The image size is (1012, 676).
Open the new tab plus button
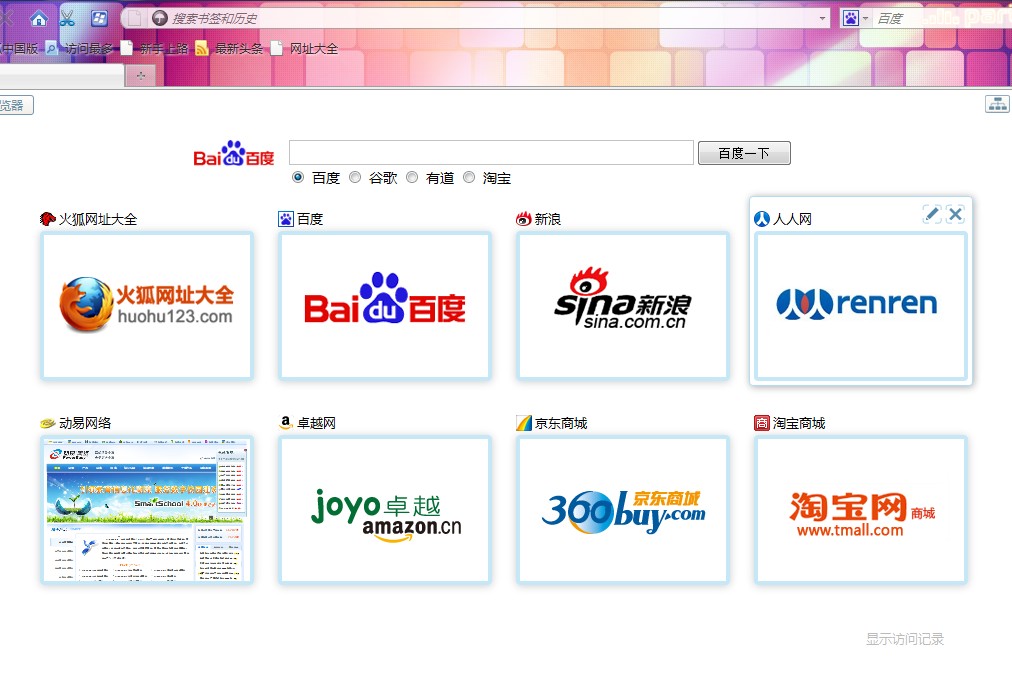(x=141, y=76)
